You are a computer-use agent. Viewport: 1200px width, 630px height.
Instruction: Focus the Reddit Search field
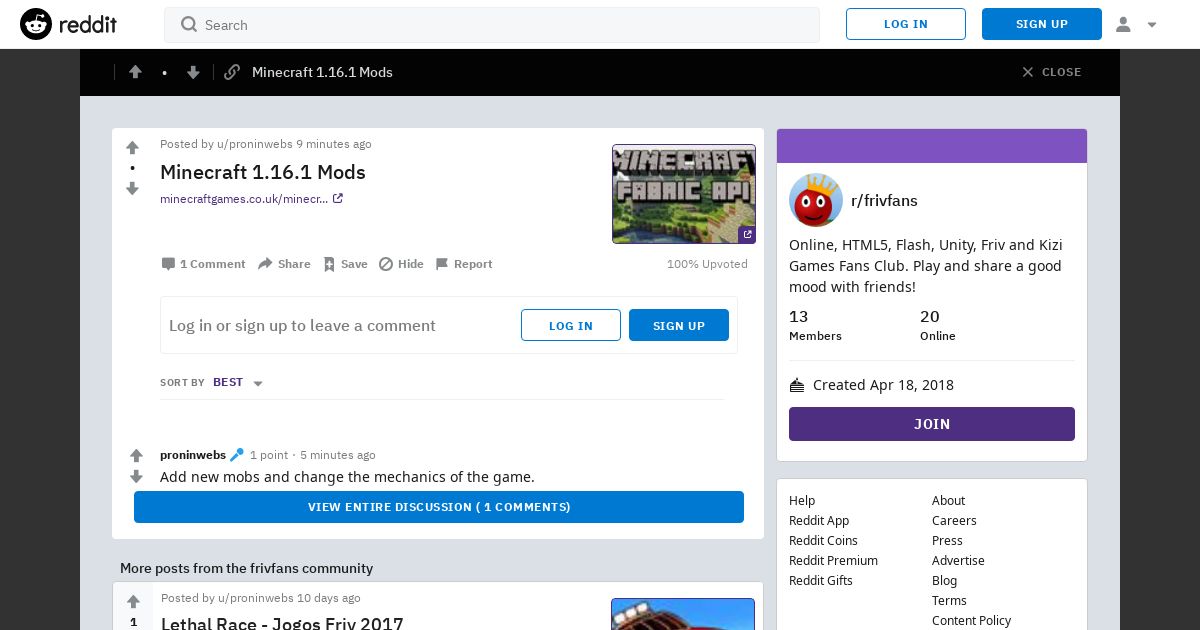pyautogui.click(x=492, y=25)
